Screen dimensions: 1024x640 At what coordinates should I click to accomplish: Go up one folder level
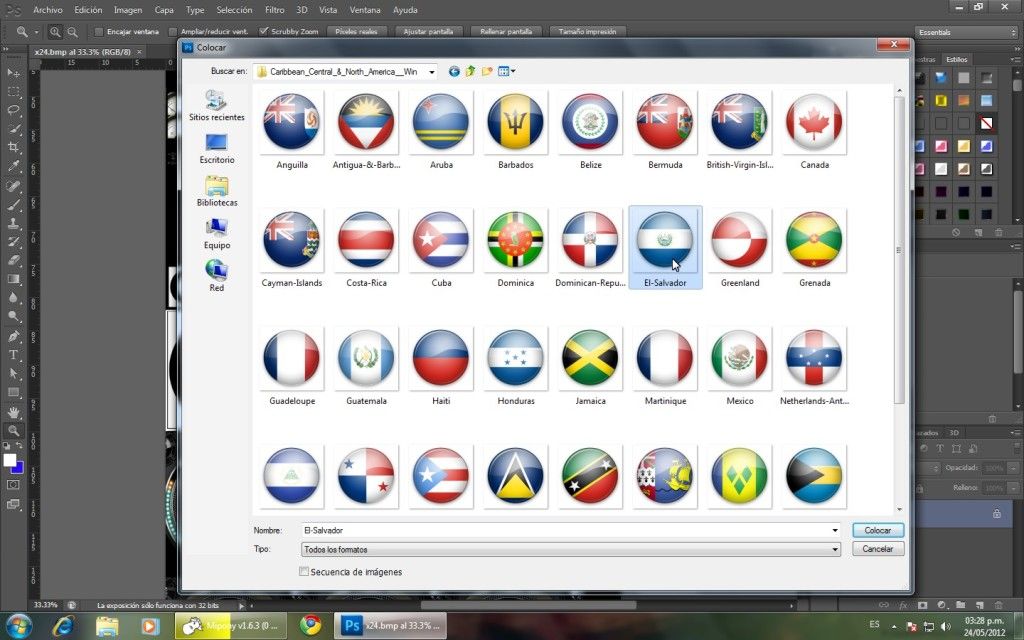[x=470, y=71]
